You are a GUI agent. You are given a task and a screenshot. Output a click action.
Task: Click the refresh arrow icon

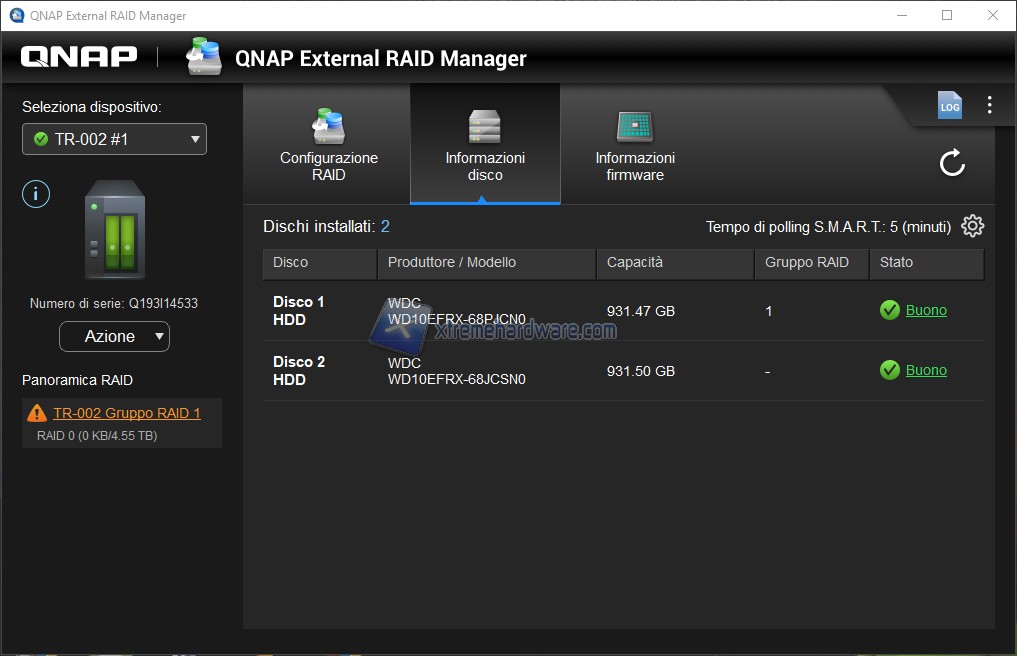[x=952, y=163]
